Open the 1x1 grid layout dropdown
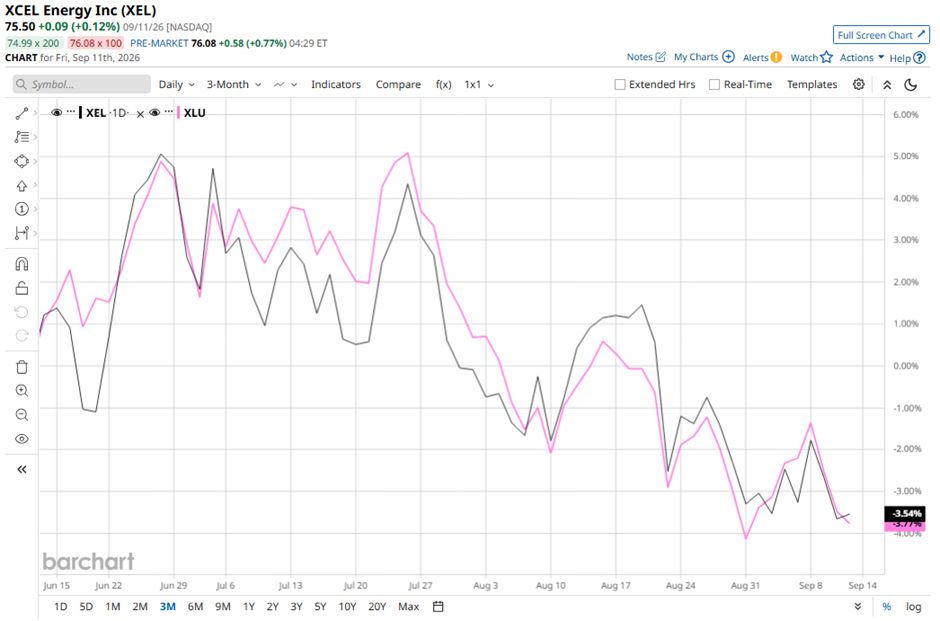940x621 pixels. point(479,85)
